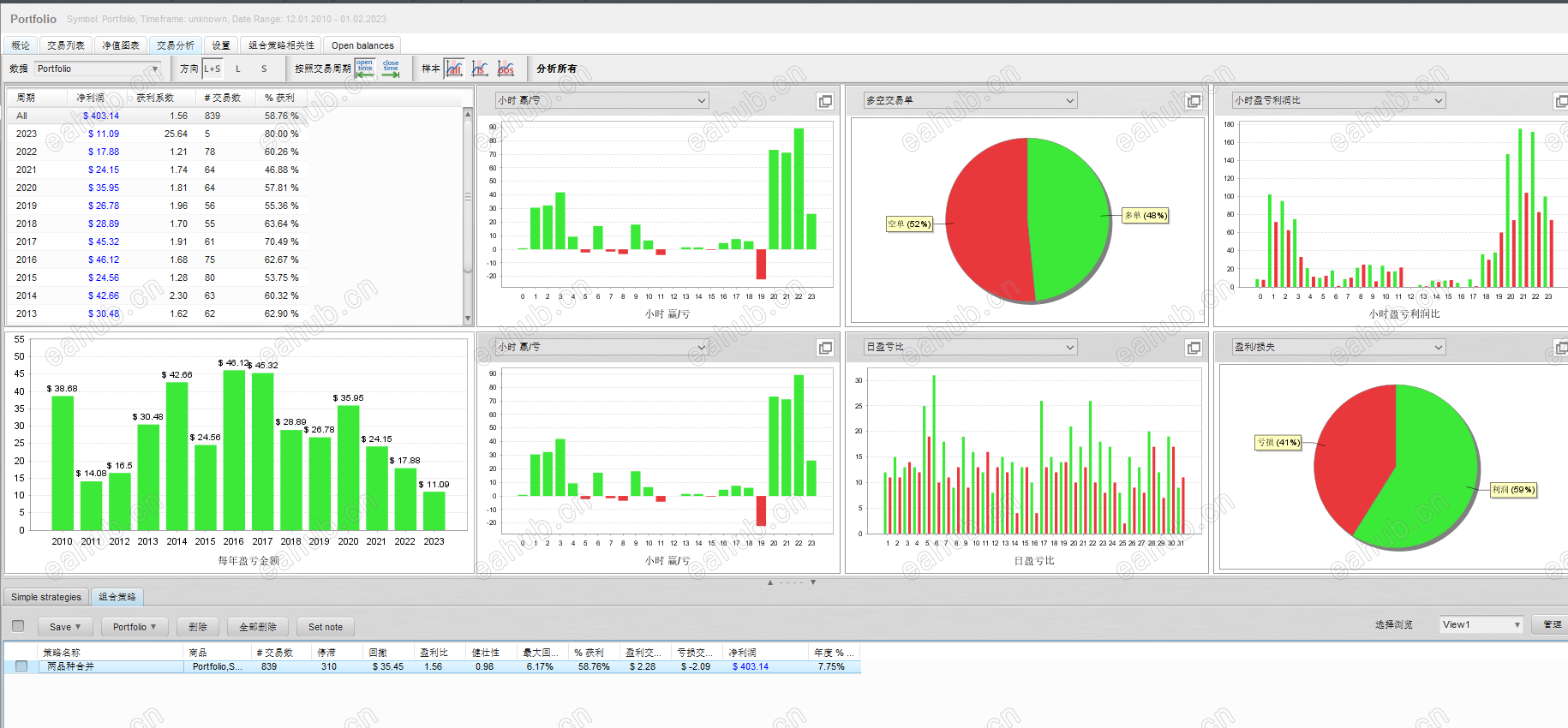This screenshot has width=1568, height=728.
Task: Select the close time trade period icon
Action: tap(391, 69)
